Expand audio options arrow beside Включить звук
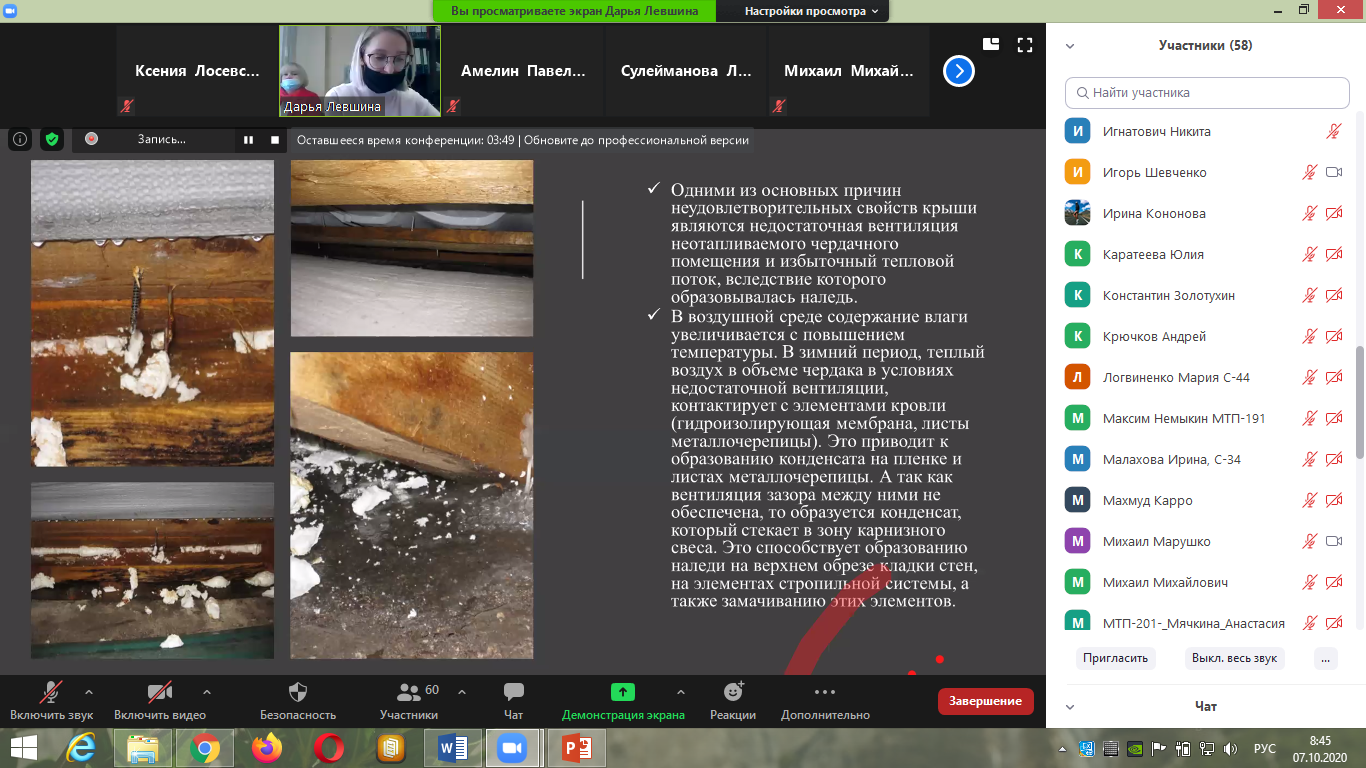The image size is (1366, 768). pyautogui.click(x=89, y=691)
